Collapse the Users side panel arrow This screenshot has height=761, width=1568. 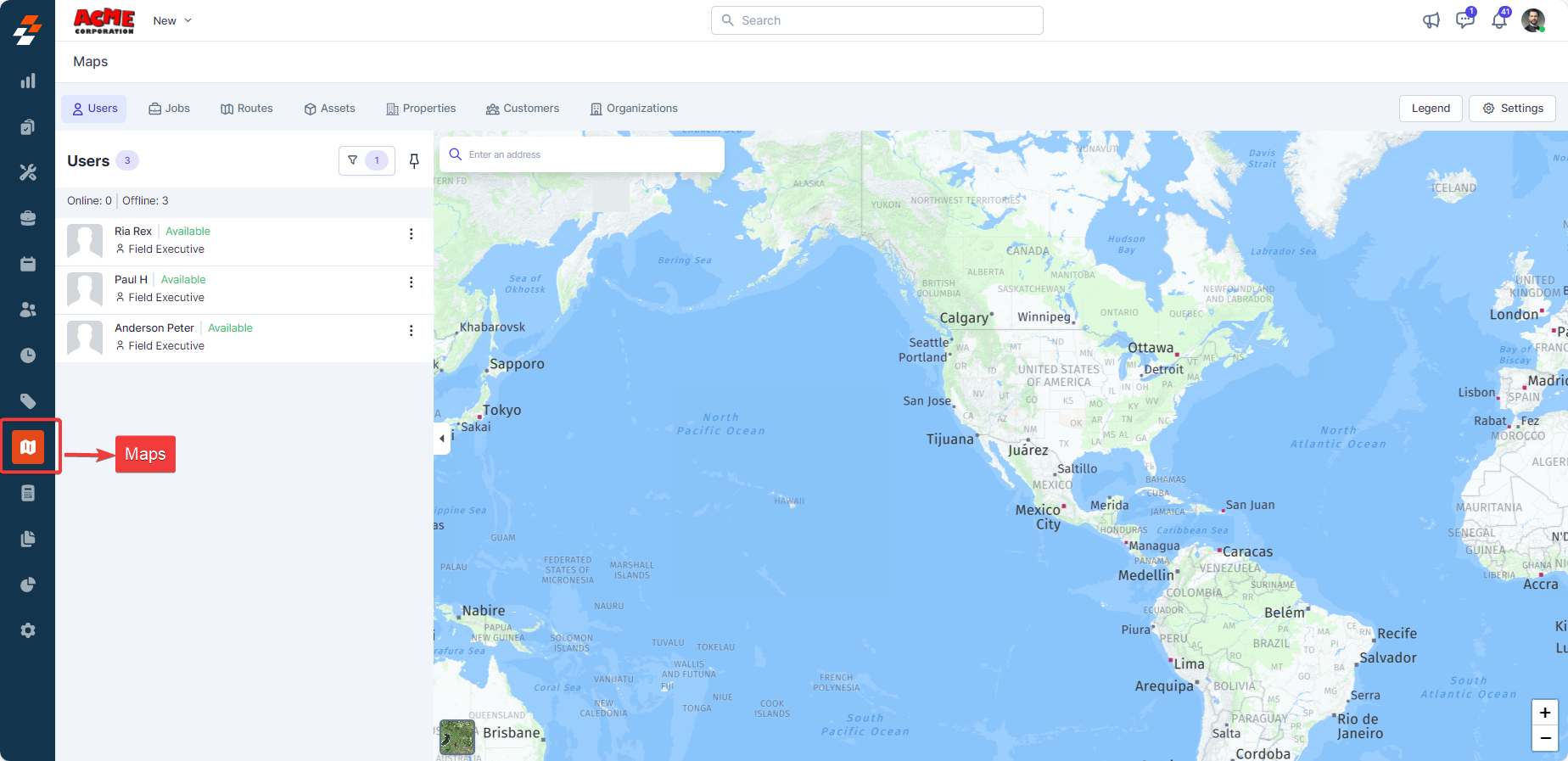pyautogui.click(x=442, y=439)
